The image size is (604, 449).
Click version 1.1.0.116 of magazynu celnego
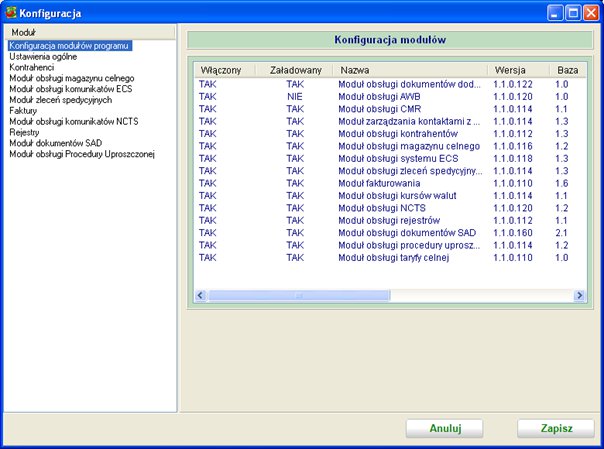pos(513,146)
